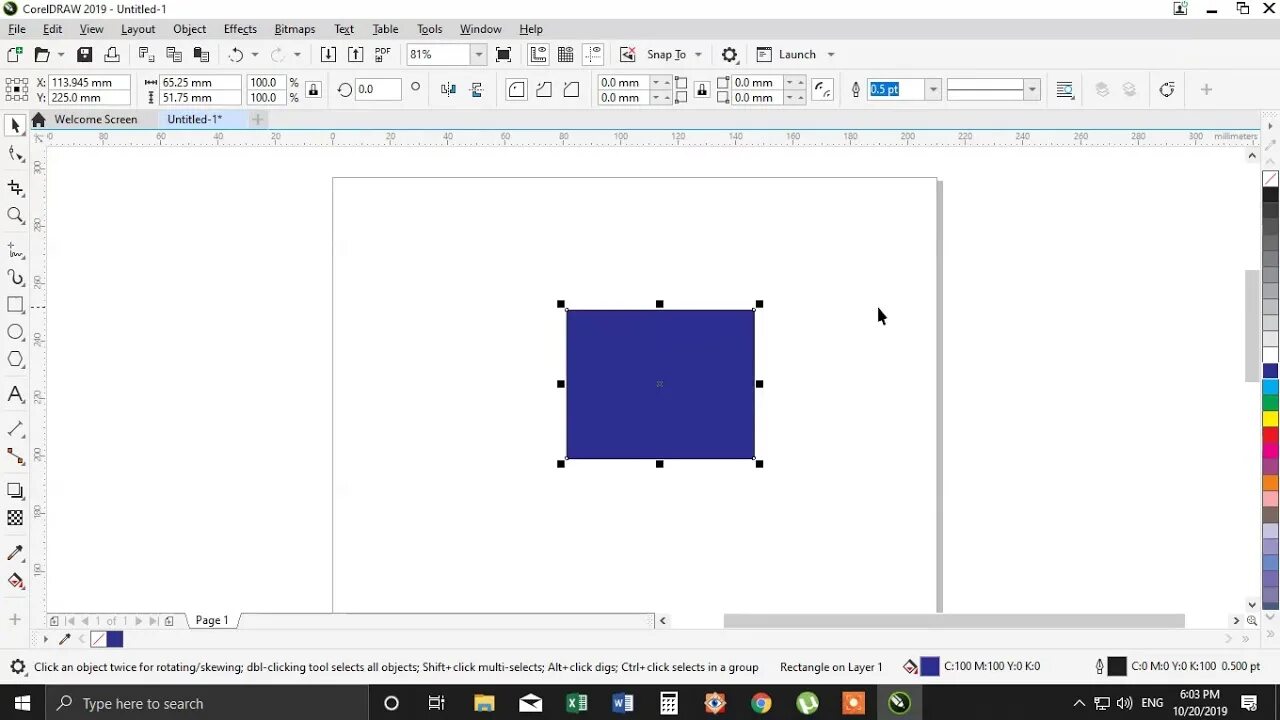Select the Crop tool
This screenshot has height=720, width=1280.
pos(15,187)
